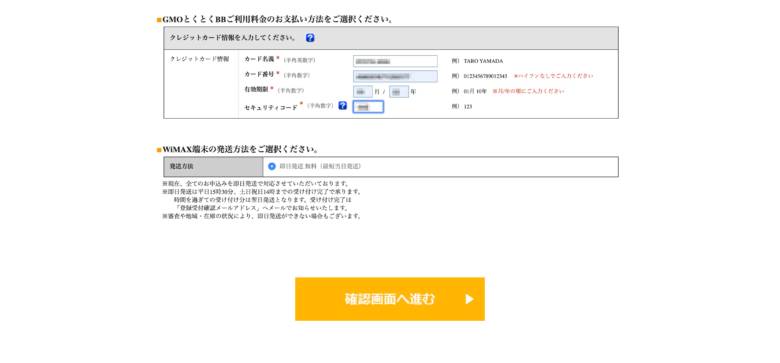Click the クレジットカード情報 row label
This screenshot has height=363, width=780.
click(199, 59)
